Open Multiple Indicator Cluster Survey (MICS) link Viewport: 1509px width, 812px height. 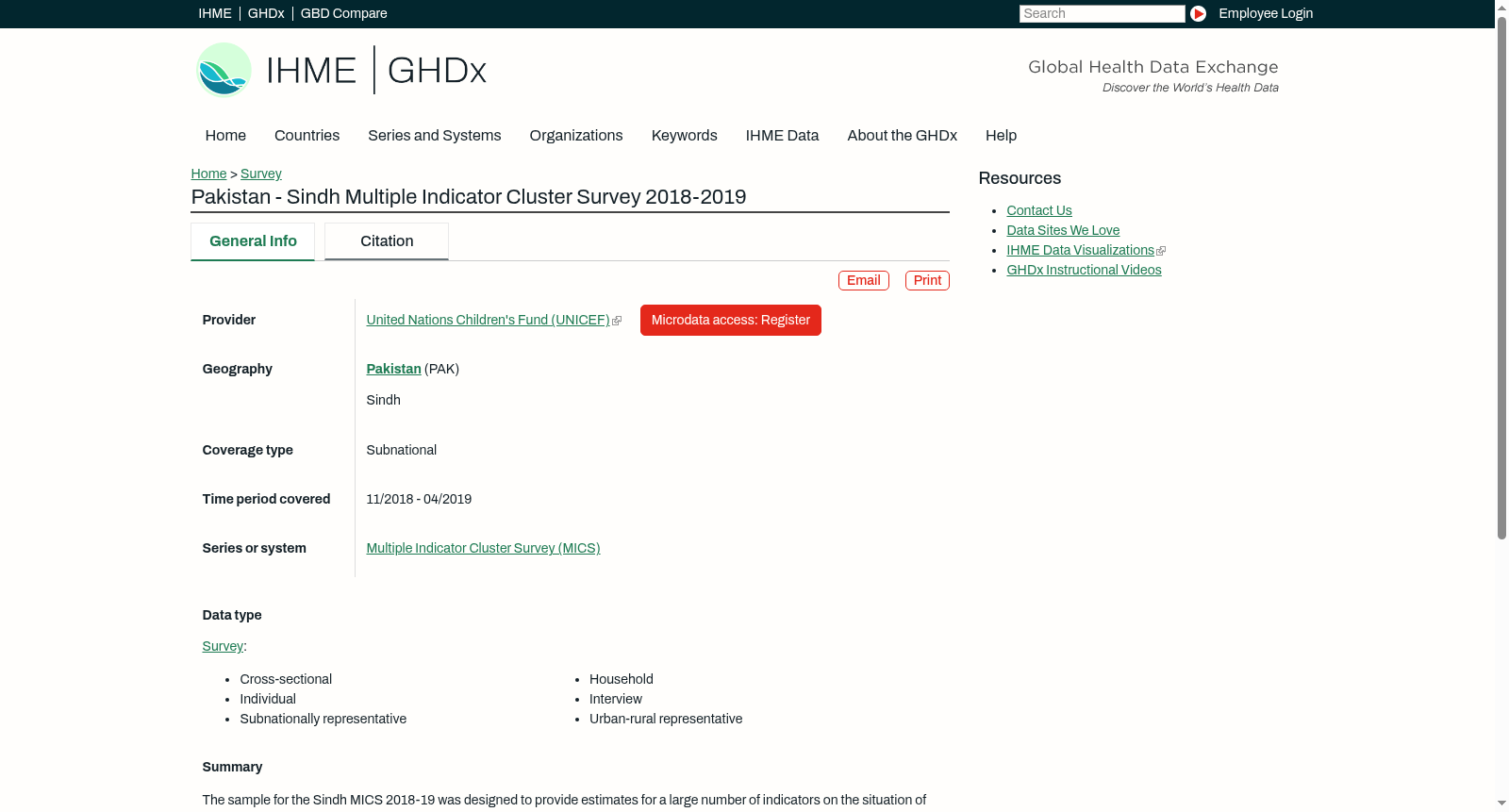483,548
